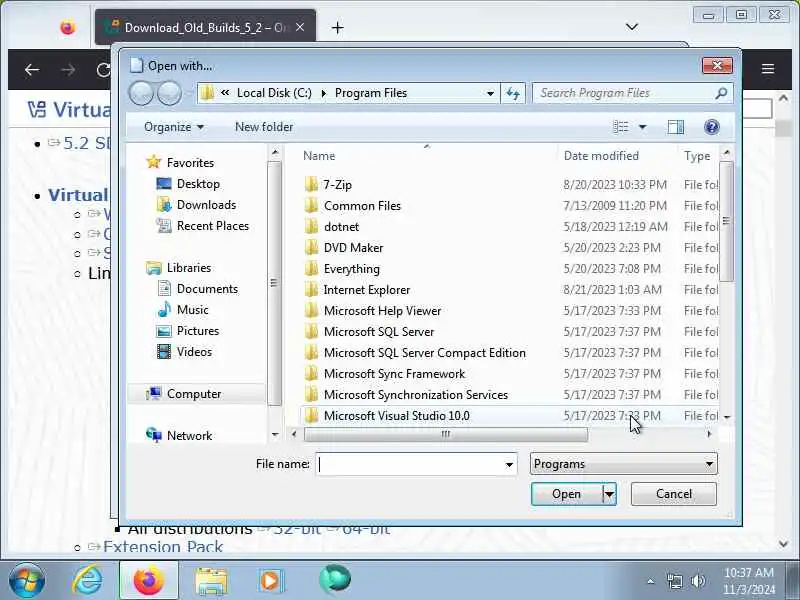Change view using the views icon

(620, 127)
